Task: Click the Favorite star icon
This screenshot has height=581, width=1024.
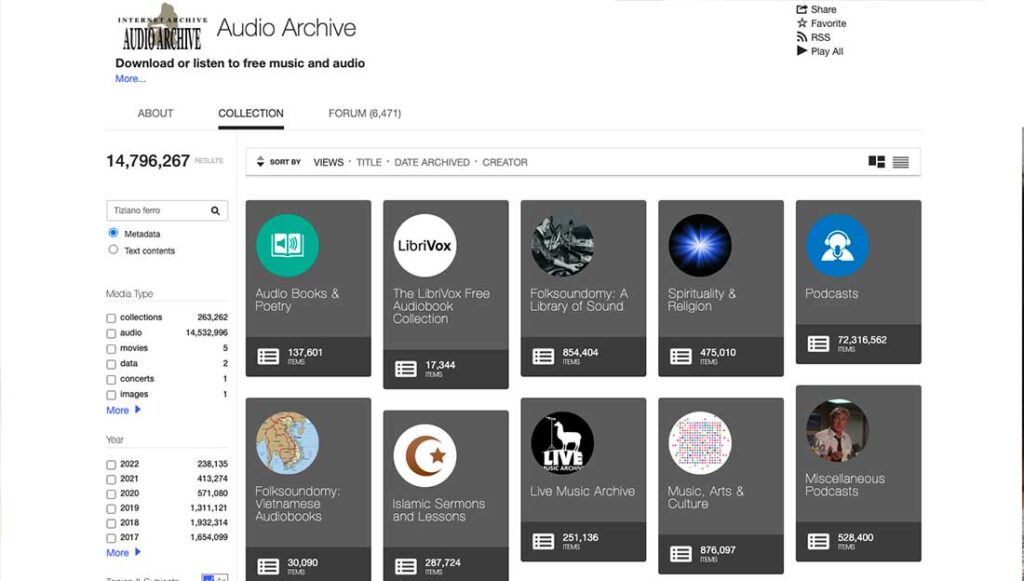Action: (x=802, y=23)
